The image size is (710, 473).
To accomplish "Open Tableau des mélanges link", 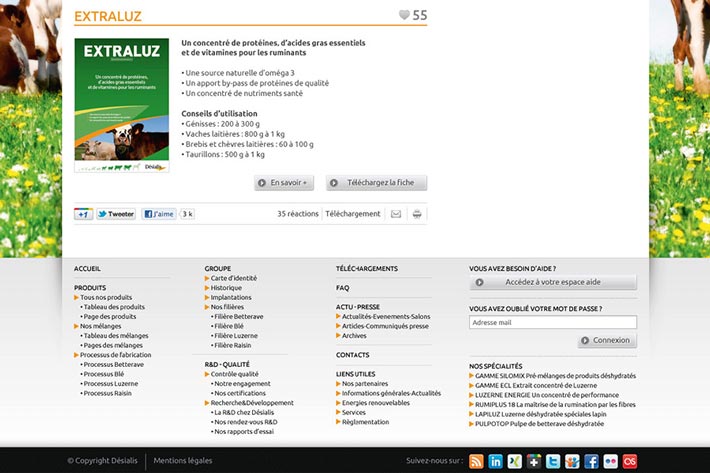I will 116,335.
